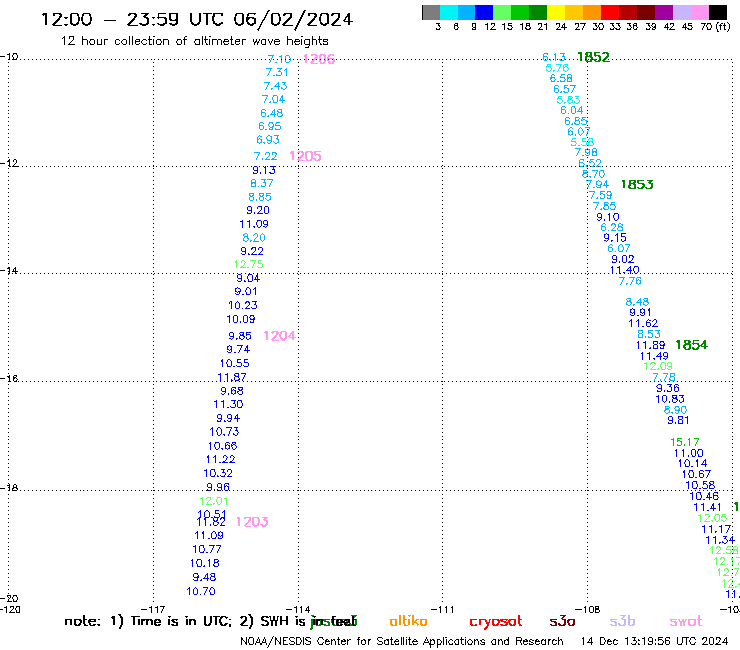Click the pink time marker 1205
Screen dimensions: 740x650
pos(305,156)
